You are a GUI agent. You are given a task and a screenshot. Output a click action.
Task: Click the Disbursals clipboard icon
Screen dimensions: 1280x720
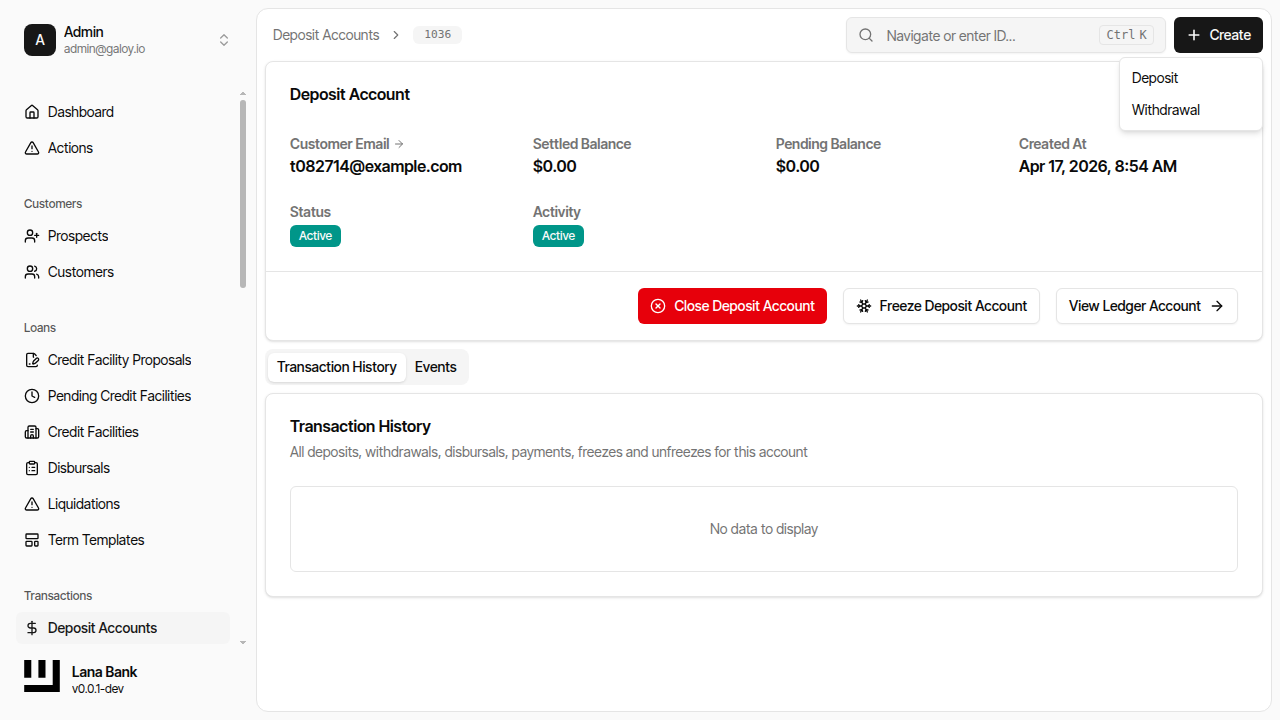coord(32,468)
